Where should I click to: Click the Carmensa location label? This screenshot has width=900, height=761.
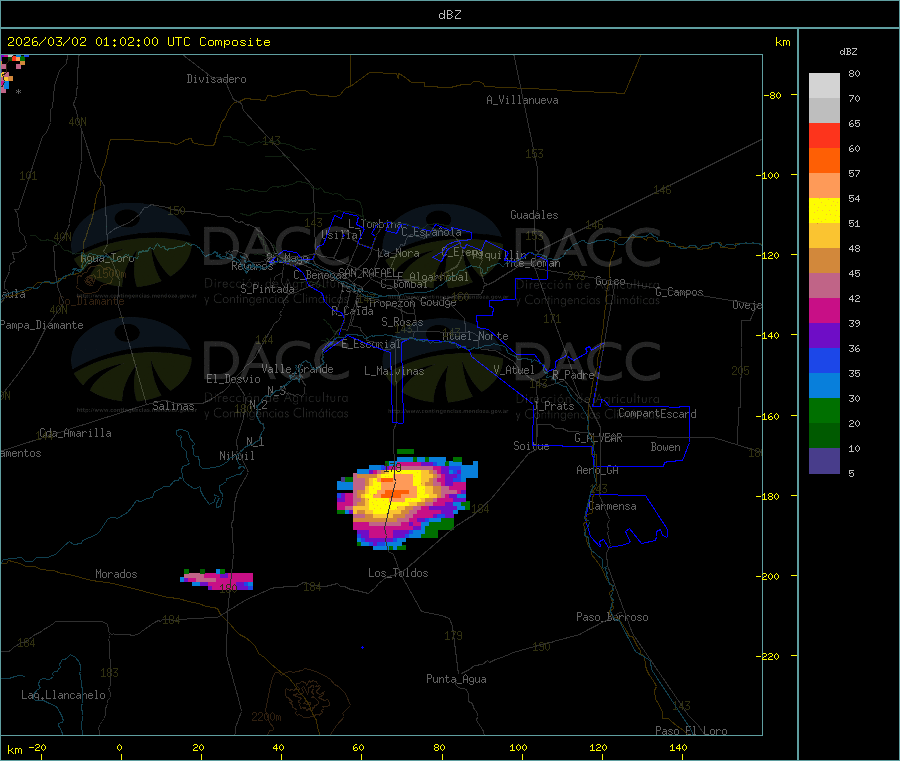[612, 506]
